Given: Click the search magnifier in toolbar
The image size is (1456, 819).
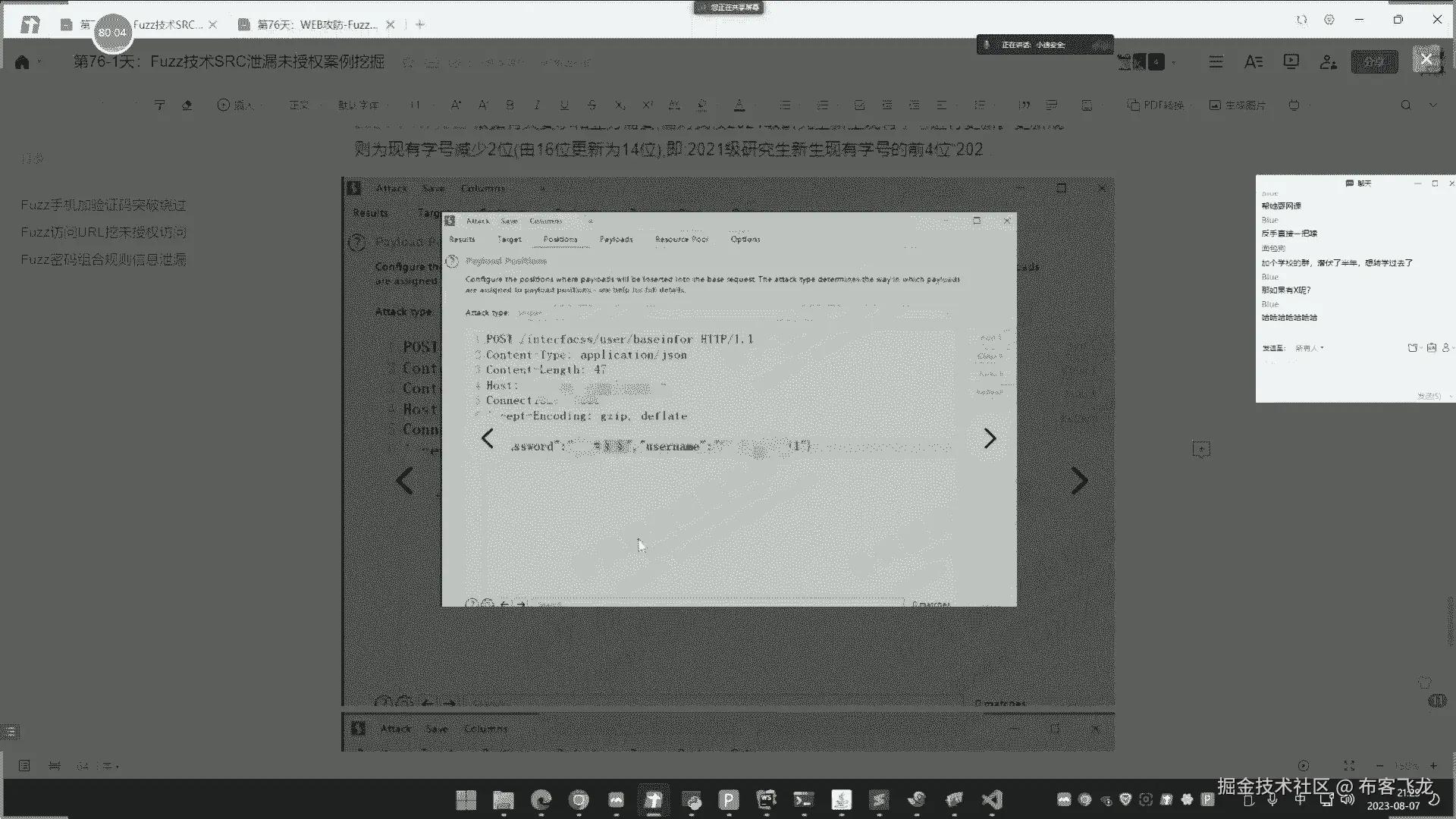Looking at the screenshot, I should click(x=1406, y=105).
